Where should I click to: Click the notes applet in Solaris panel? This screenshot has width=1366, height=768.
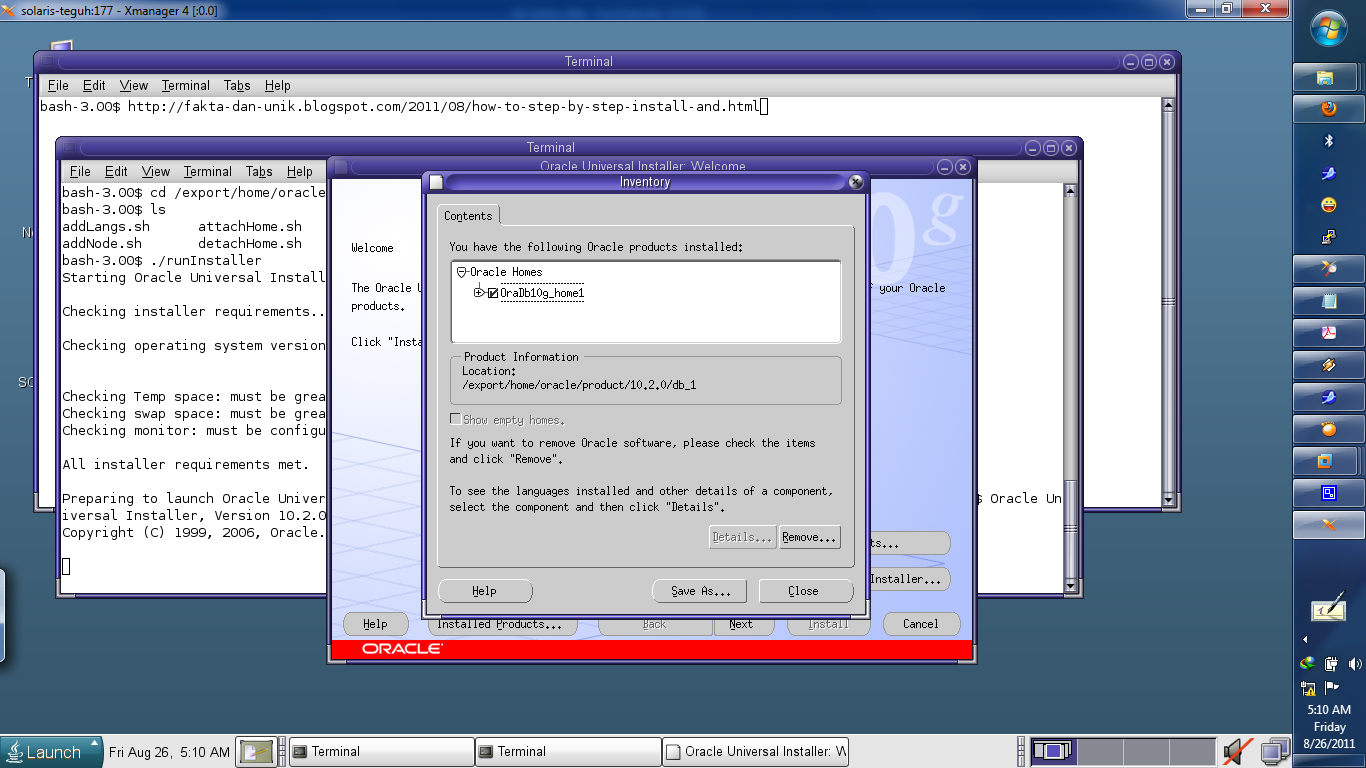coord(257,752)
